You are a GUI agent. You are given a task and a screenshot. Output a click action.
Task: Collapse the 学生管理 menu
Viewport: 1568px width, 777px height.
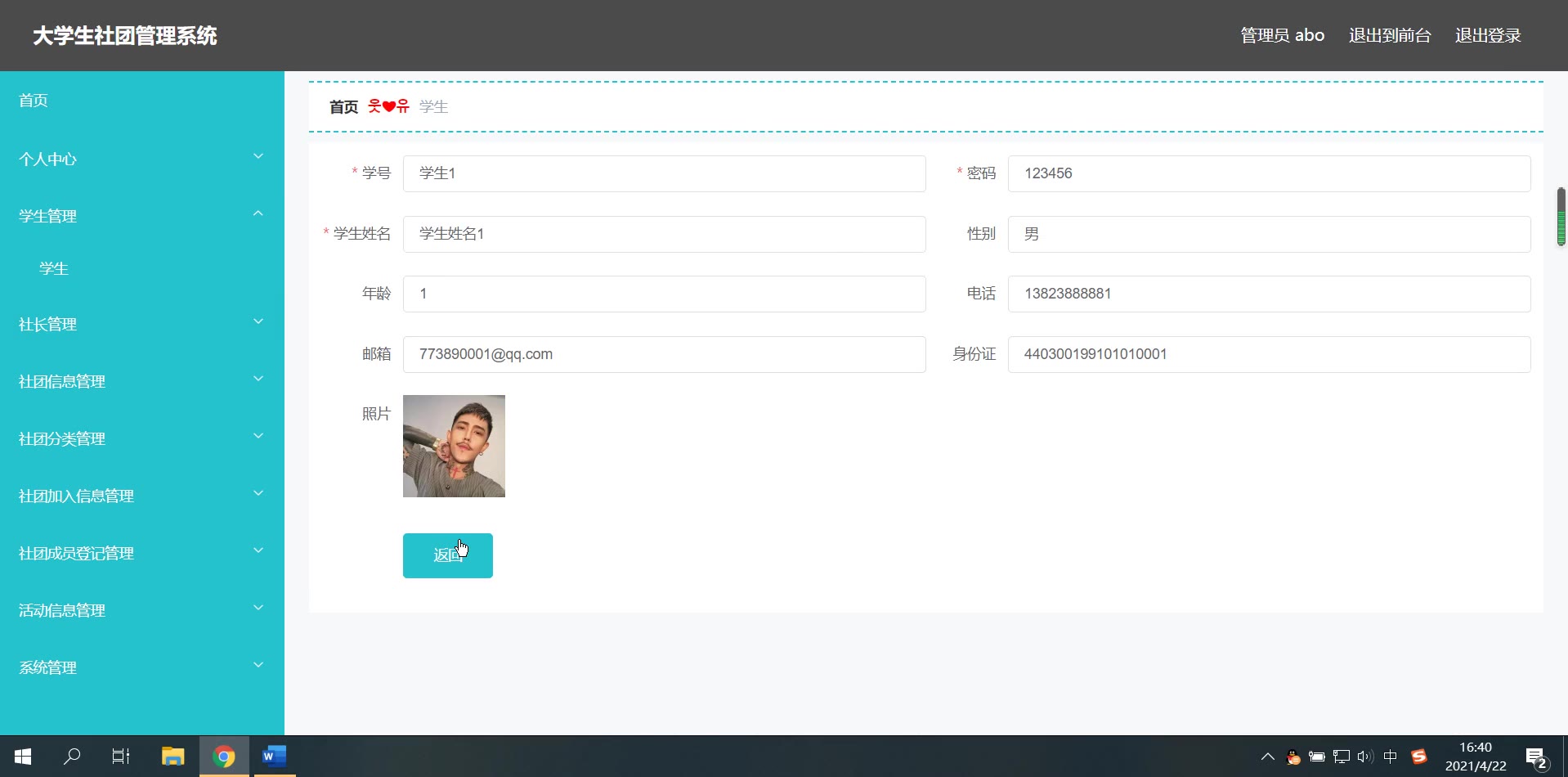point(142,216)
